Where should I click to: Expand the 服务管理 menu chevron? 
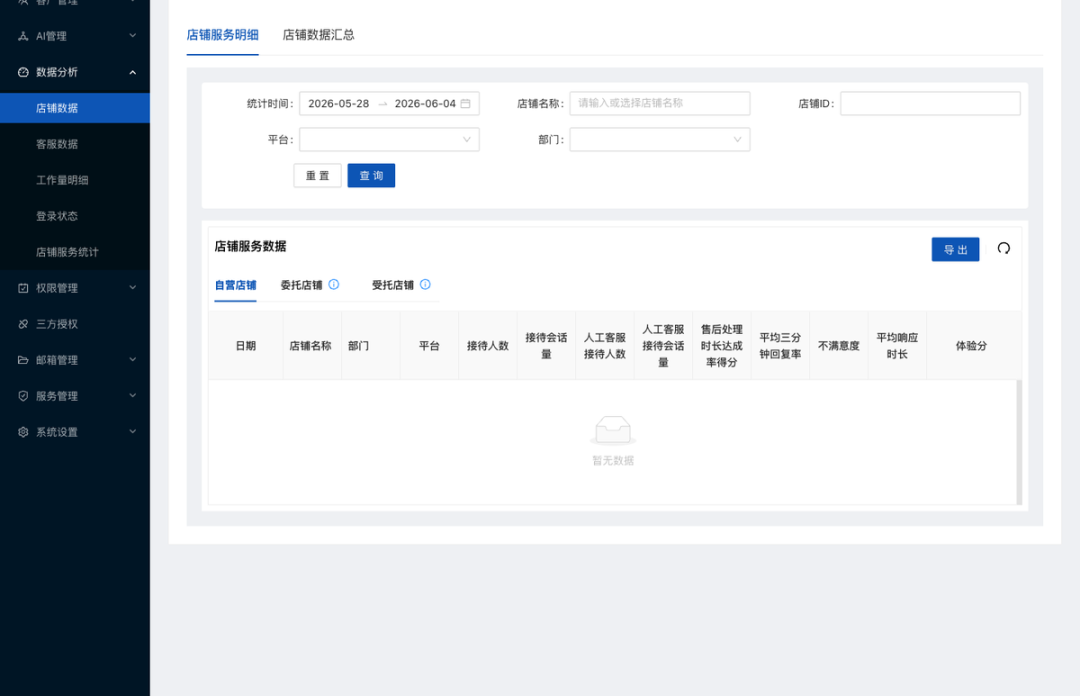tap(132, 396)
